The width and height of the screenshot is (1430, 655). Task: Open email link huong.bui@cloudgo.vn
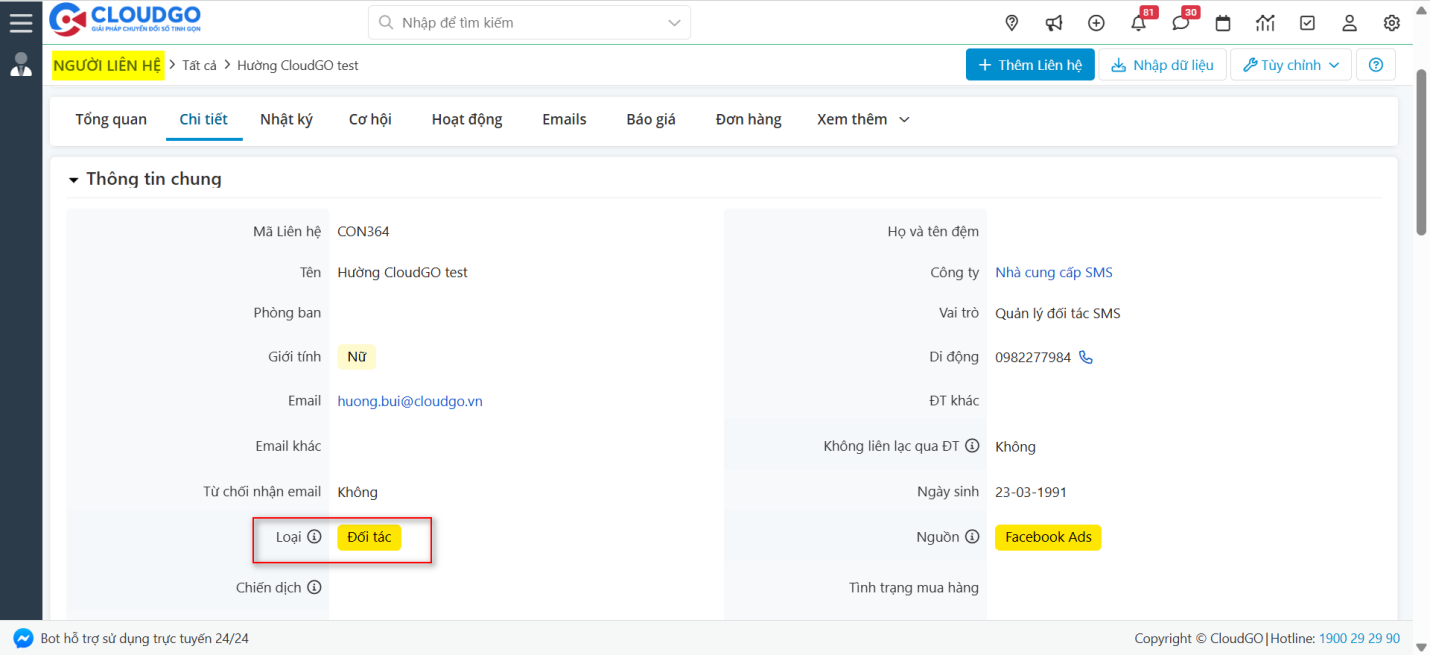(410, 400)
